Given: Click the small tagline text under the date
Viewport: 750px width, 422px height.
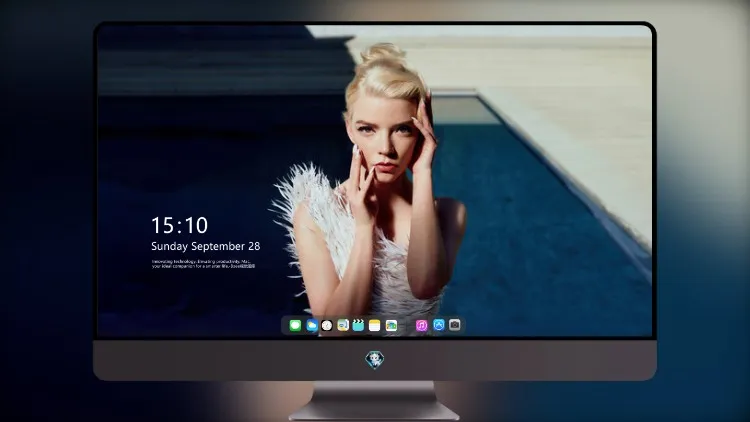Looking at the screenshot, I should pos(203,264).
